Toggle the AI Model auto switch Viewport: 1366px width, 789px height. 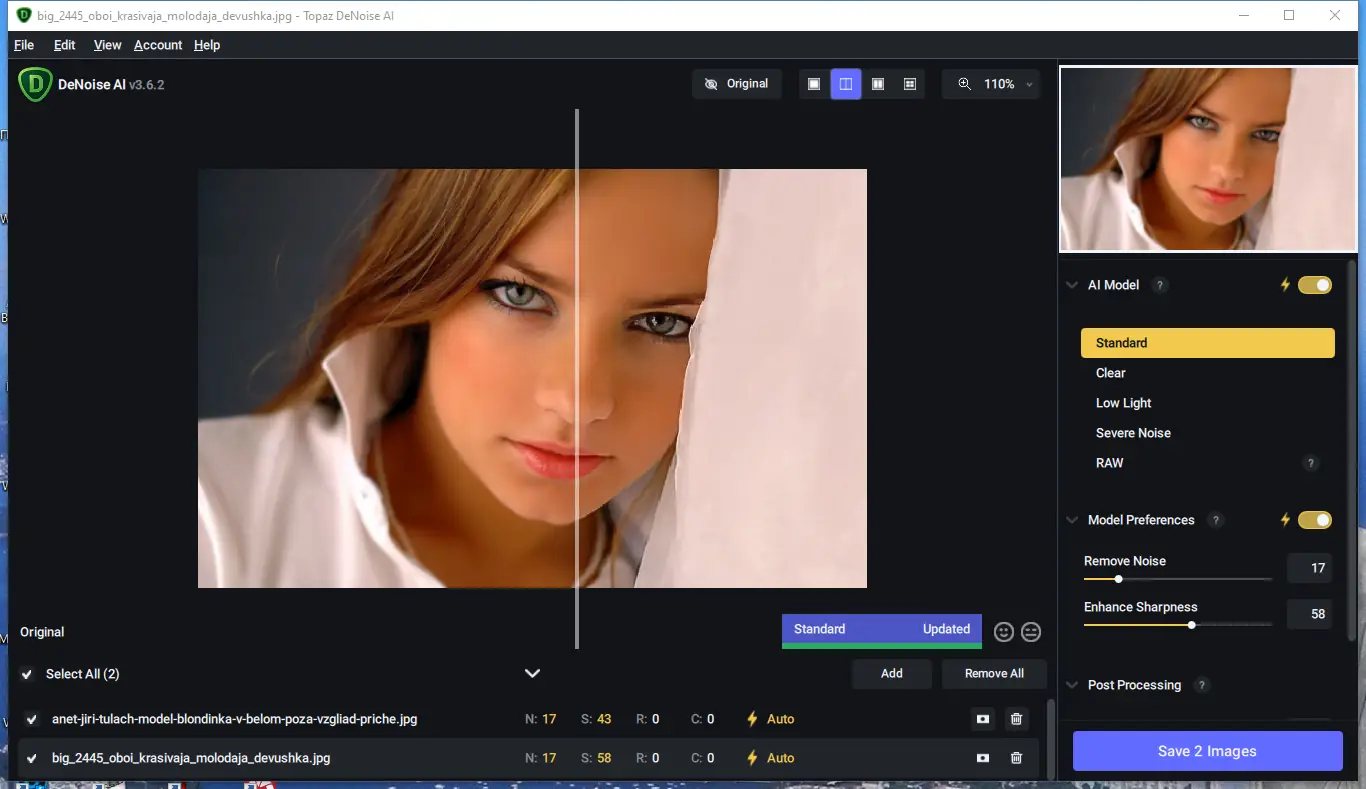pyautogui.click(x=1314, y=285)
